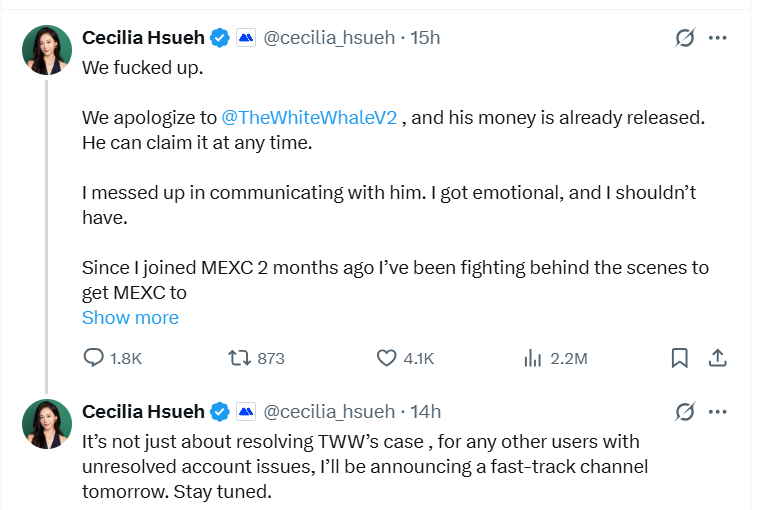The width and height of the screenshot is (761, 510).
Task: Repost the first tweet with 873 reposts
Action: point(241,358)
